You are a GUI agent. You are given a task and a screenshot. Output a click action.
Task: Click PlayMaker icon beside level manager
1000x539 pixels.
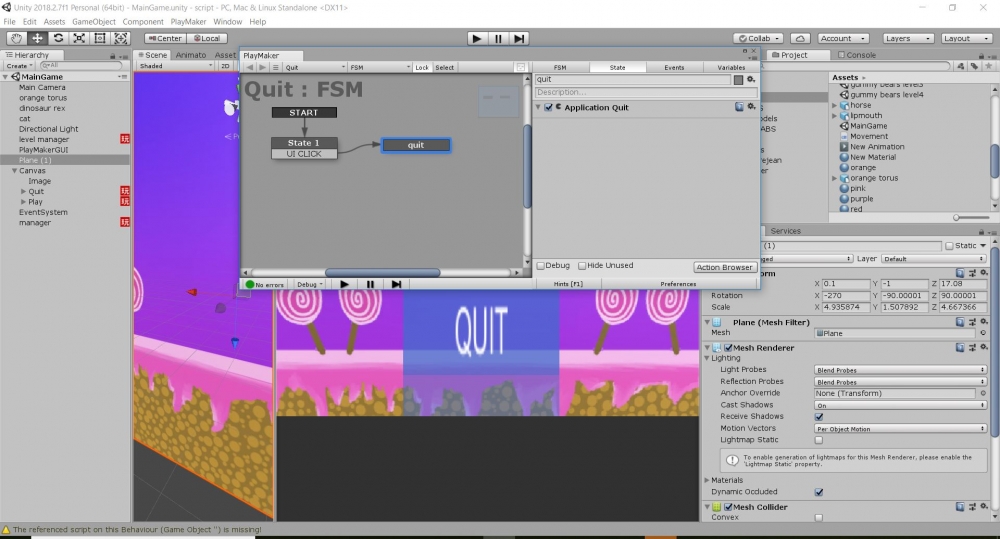click(x=125, y=139)
